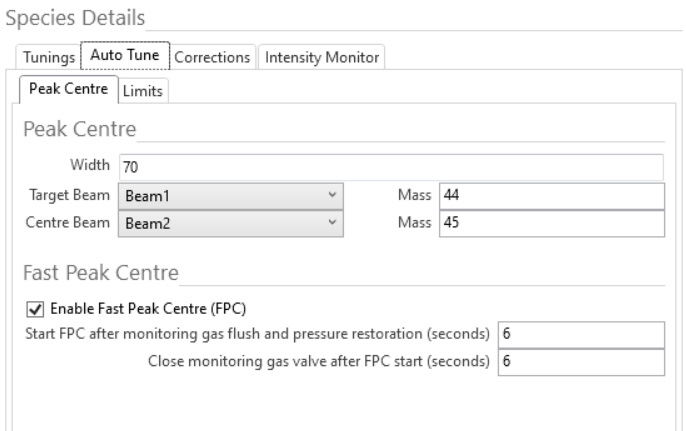Click the Target Beam Mass field containing 44
Viewport: 686px width, 431px height.
click(x=551, y=197)
